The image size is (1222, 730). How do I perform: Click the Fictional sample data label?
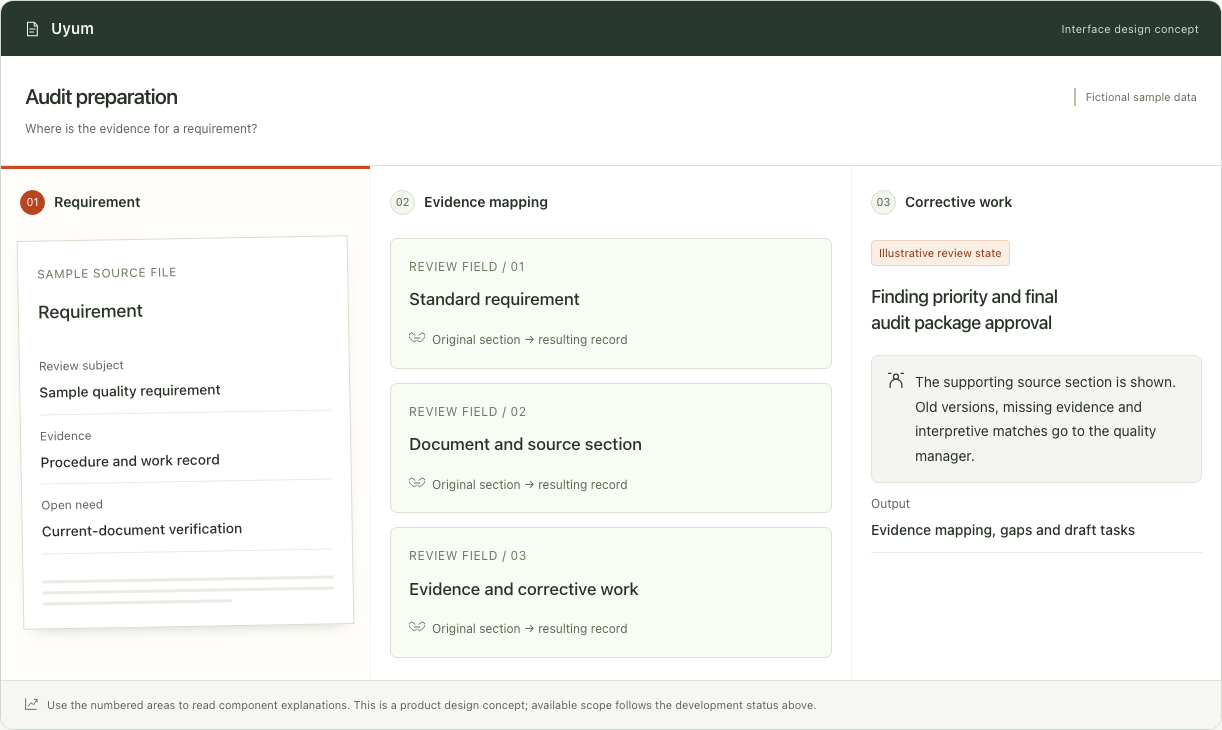point(1141,97)
